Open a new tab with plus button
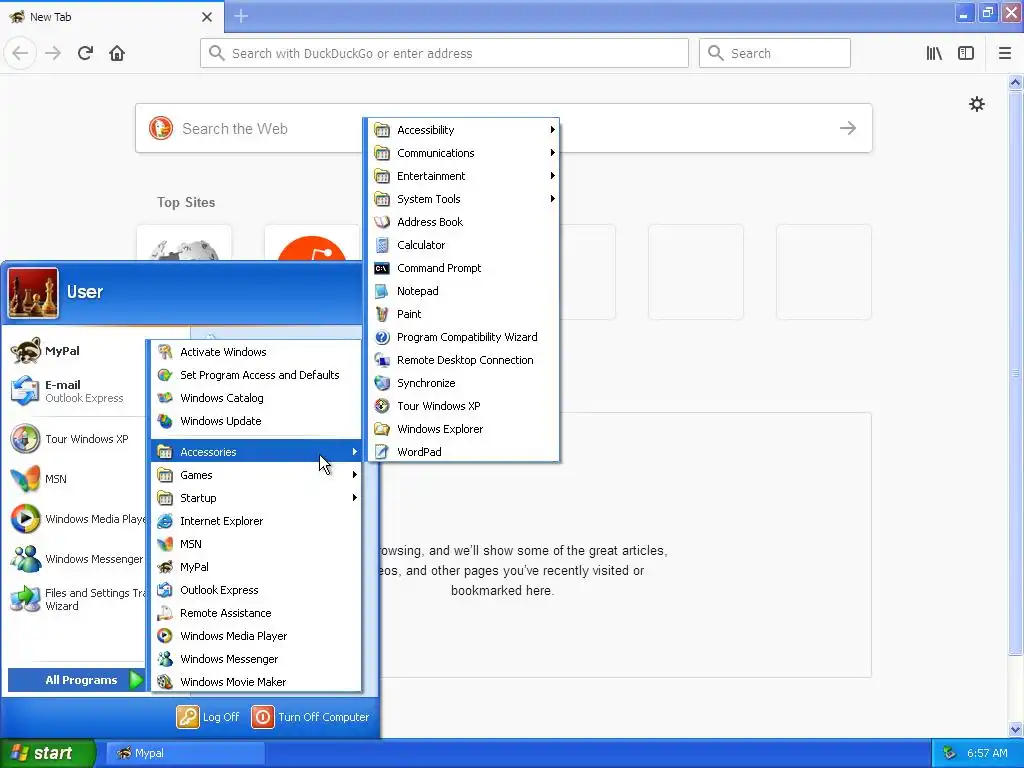 [x=241, y=16]
